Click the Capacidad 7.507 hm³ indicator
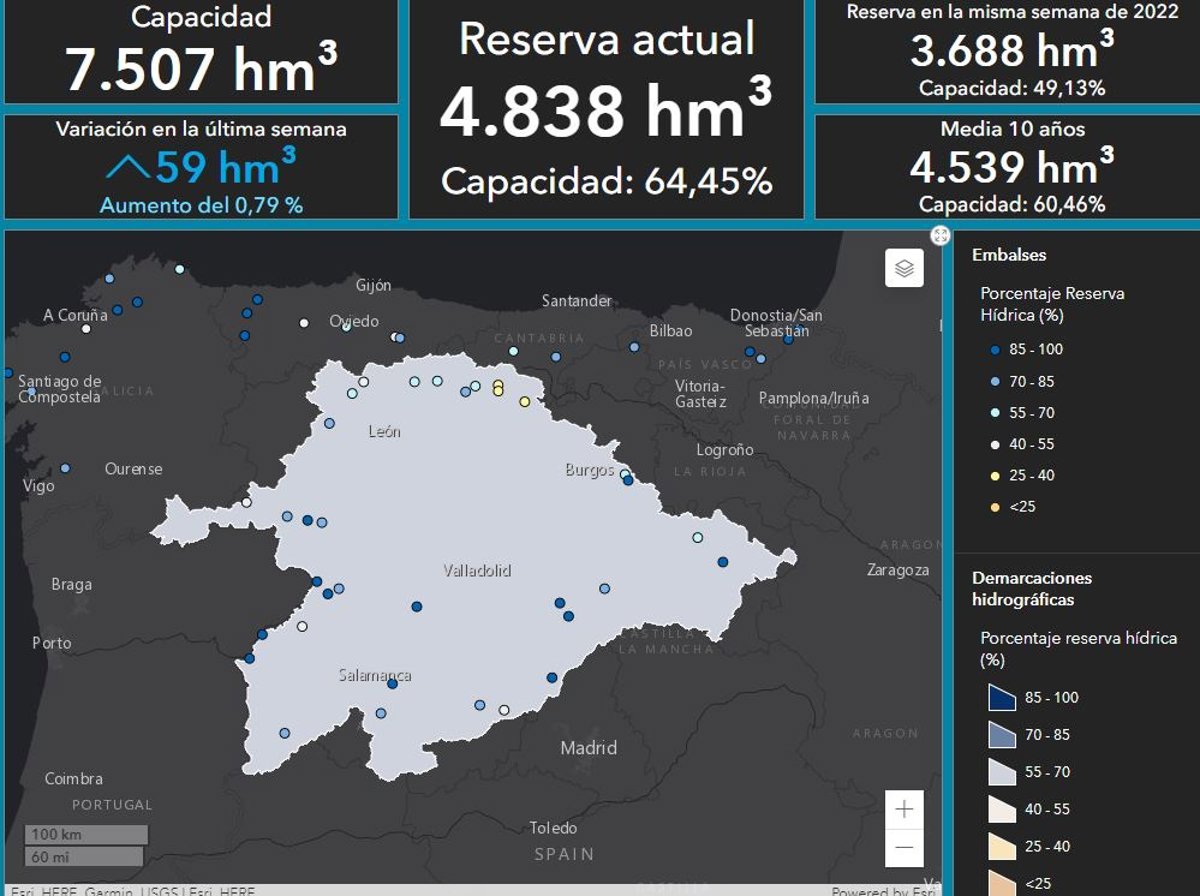Viewport: 1200px width, 896px height. pyautogui.click(x=201, y=50)
